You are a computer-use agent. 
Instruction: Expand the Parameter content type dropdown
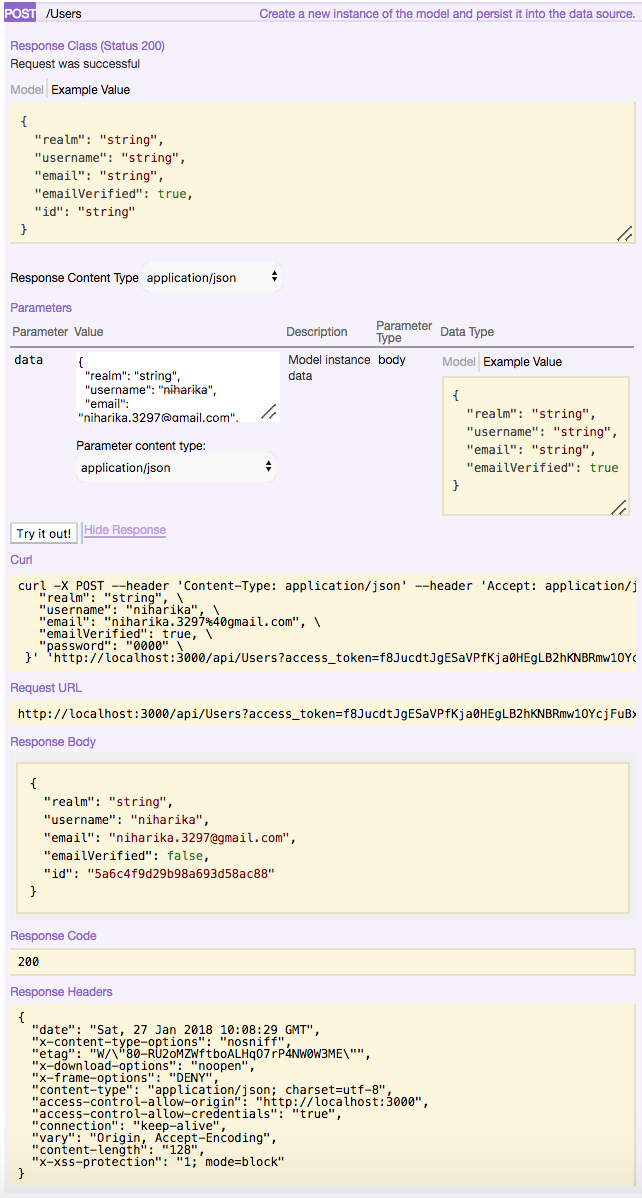(x=176, y=467)
